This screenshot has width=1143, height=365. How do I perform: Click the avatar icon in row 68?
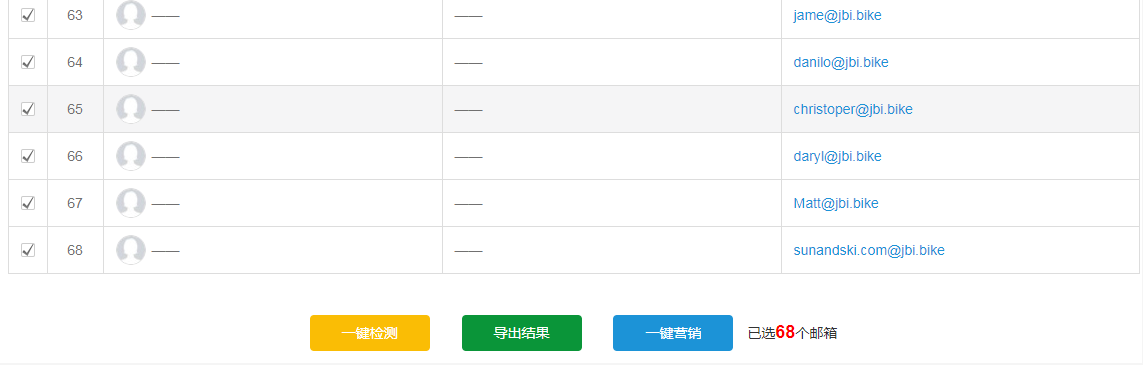coord(130,250)
